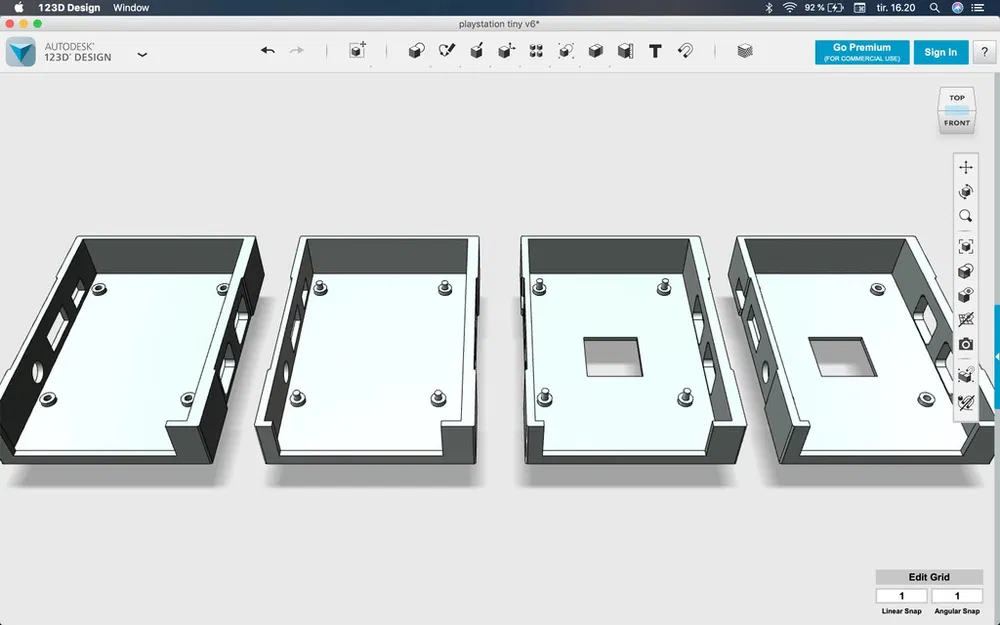Toggle grid visibility in the right sidebar
Image resolution: width=1000 pixels, height=625 pixels.
coord(965,320)
